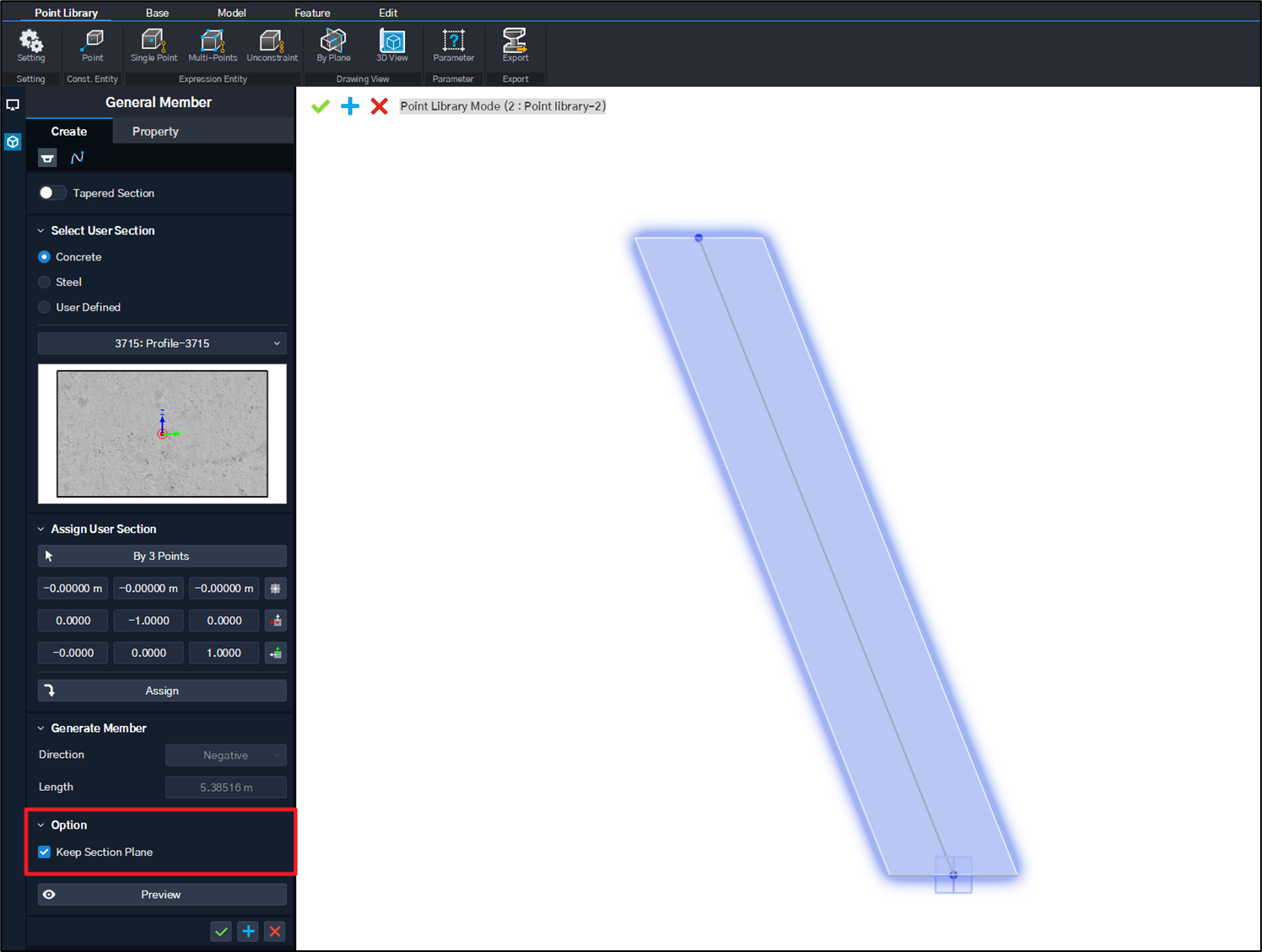Click the 1.0000 direction value field
The height and width of the screenshot is (952, 1262).
224,653
